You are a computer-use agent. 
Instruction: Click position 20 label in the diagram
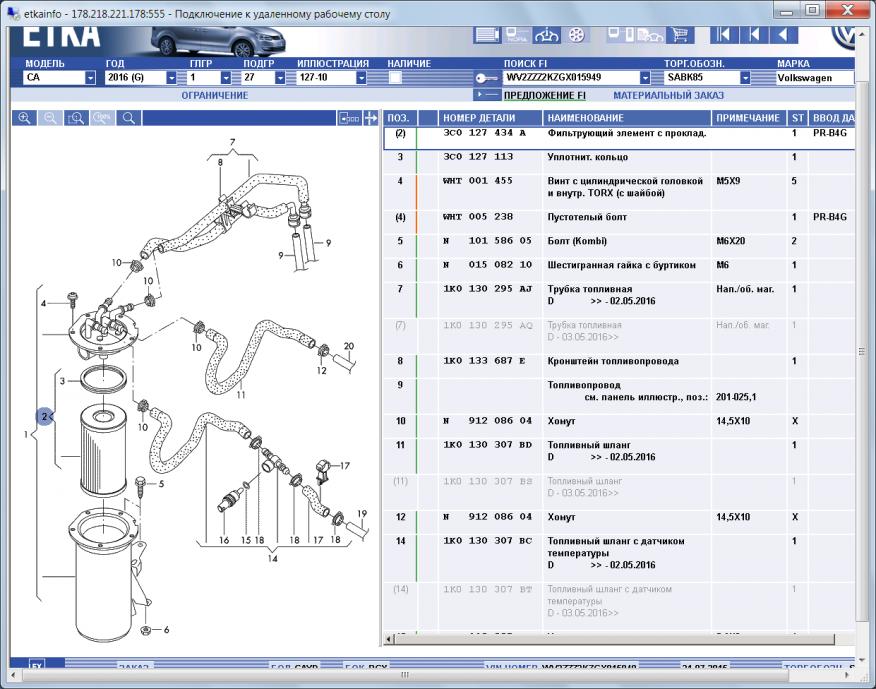pyautogui.click(x=349, y=346)
